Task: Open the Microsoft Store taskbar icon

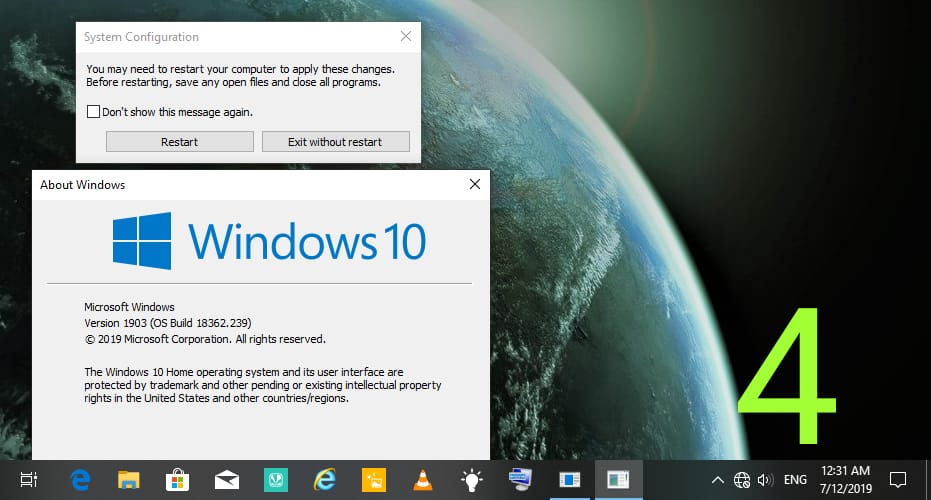Action: [x=177, y=480]
